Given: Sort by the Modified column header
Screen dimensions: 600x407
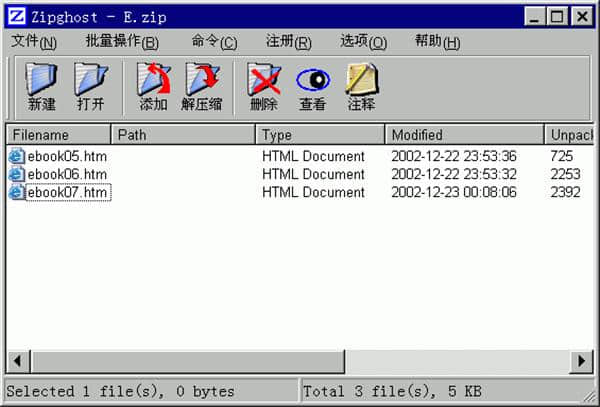Looking at the screenshot, I should 464,135.
